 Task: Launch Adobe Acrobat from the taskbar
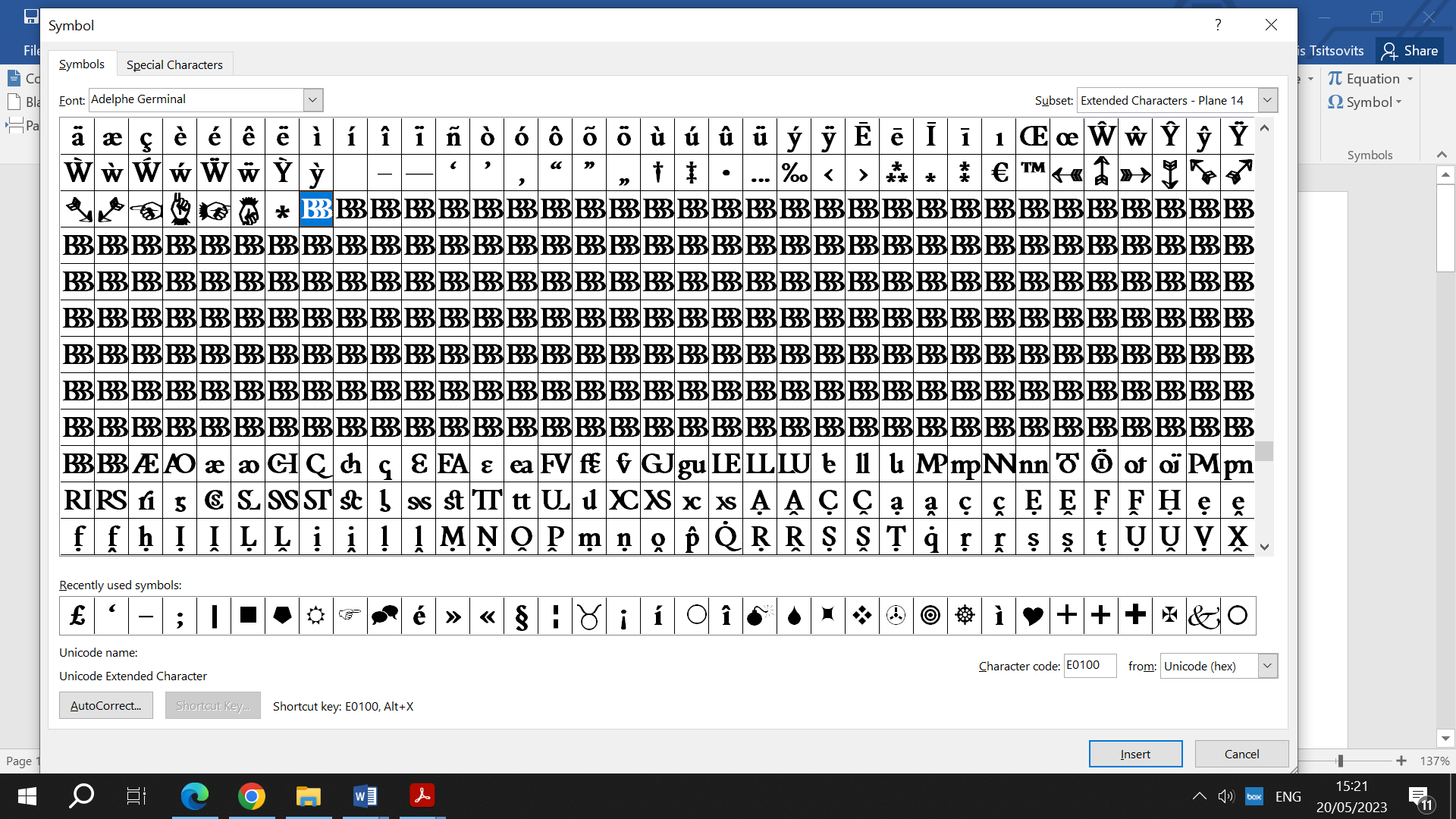pyautogui.click(x=422, y=796)
